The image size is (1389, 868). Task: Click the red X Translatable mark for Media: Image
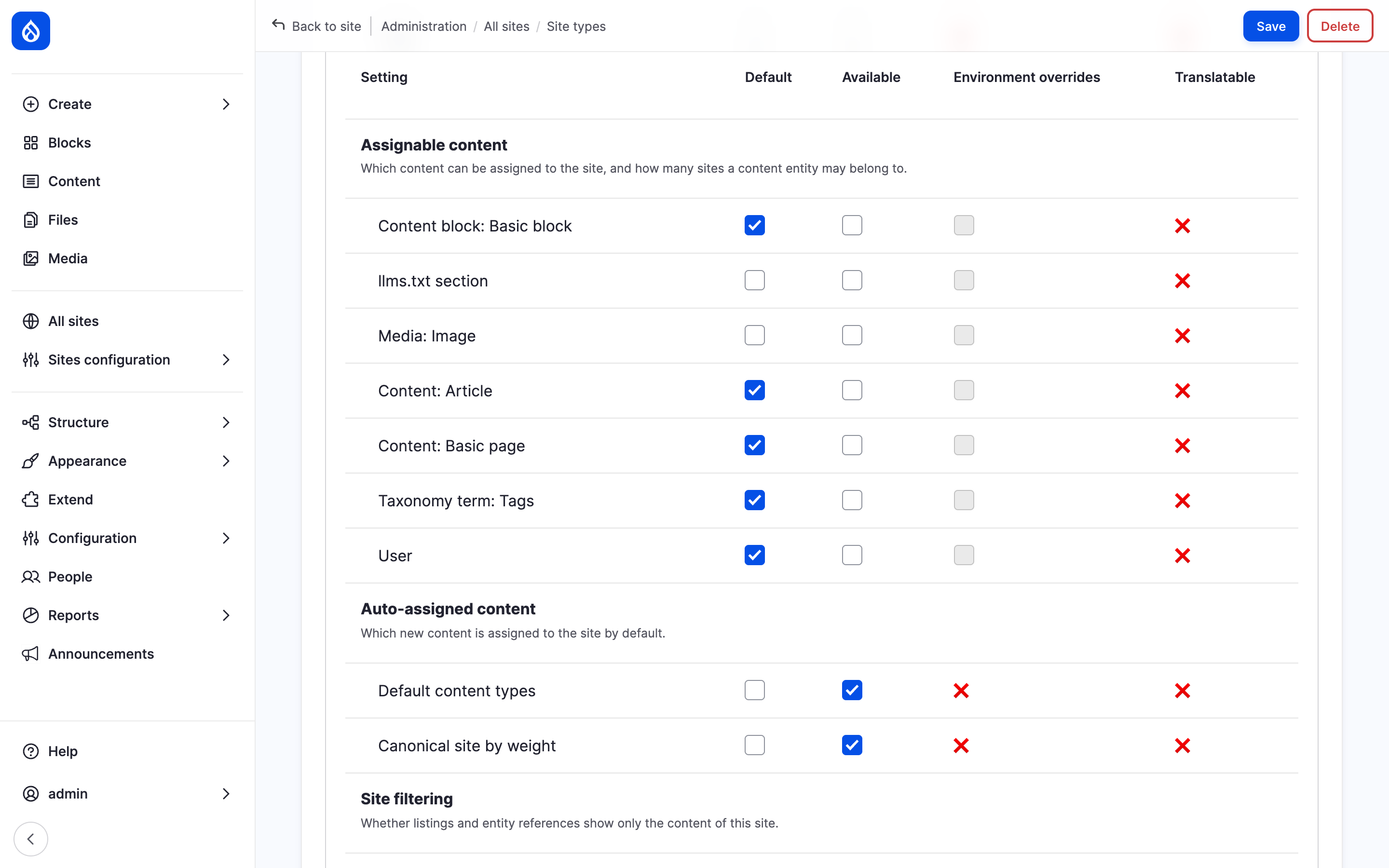1183,336
